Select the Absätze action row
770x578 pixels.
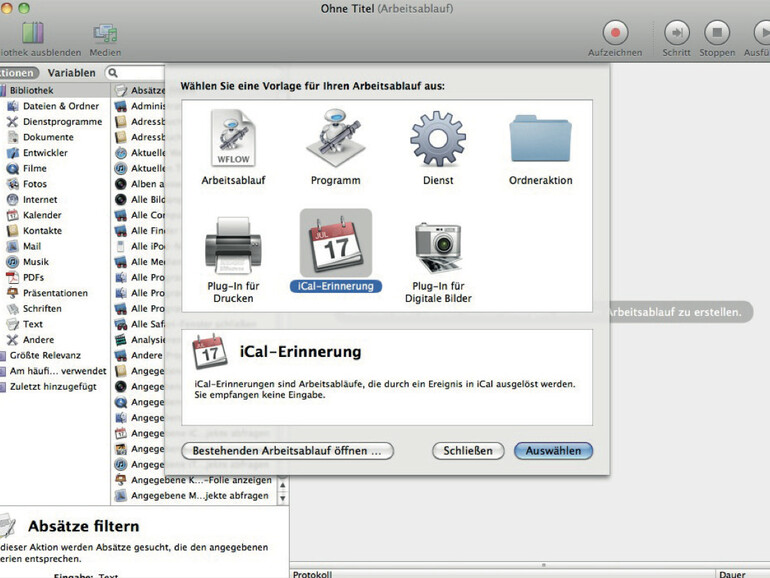139,90
